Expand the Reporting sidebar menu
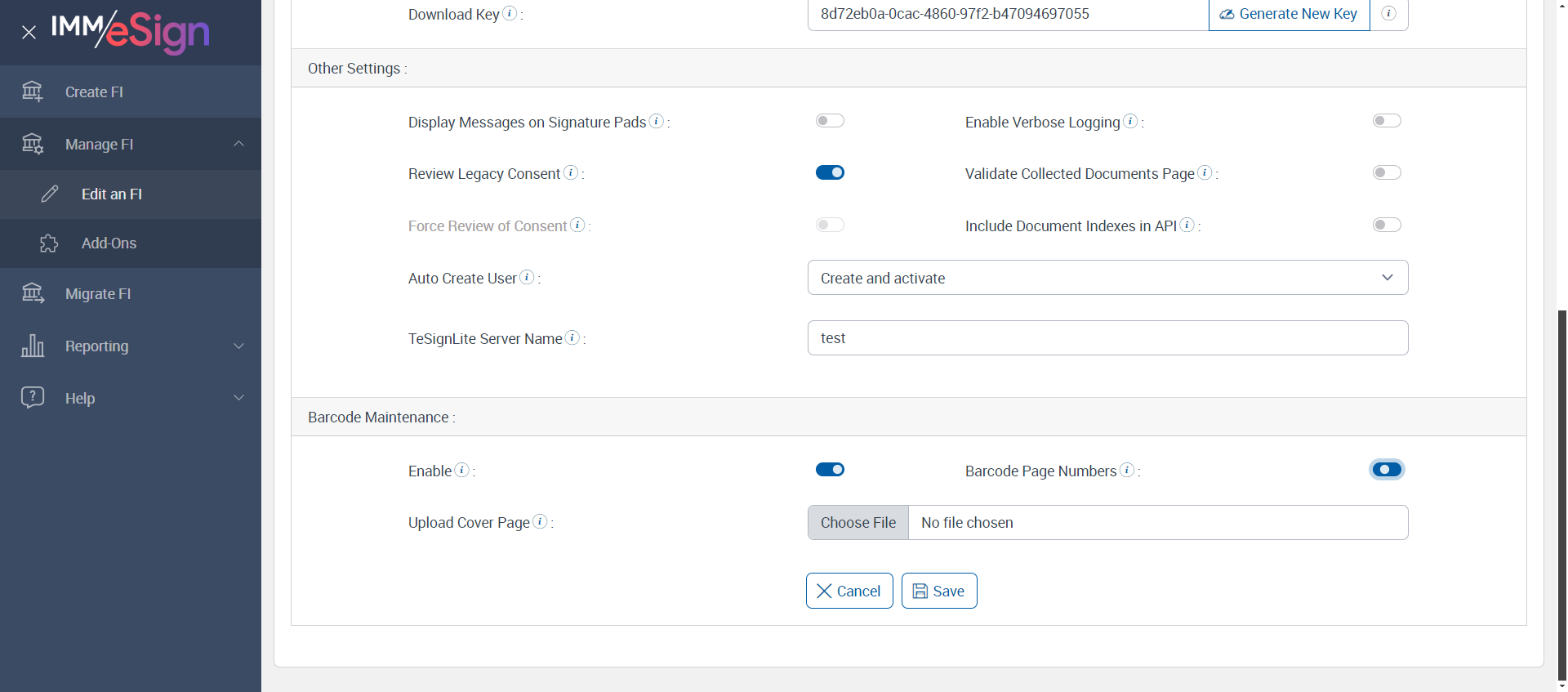Viewport: 1568px width, 692px height. tap(131, 346)
